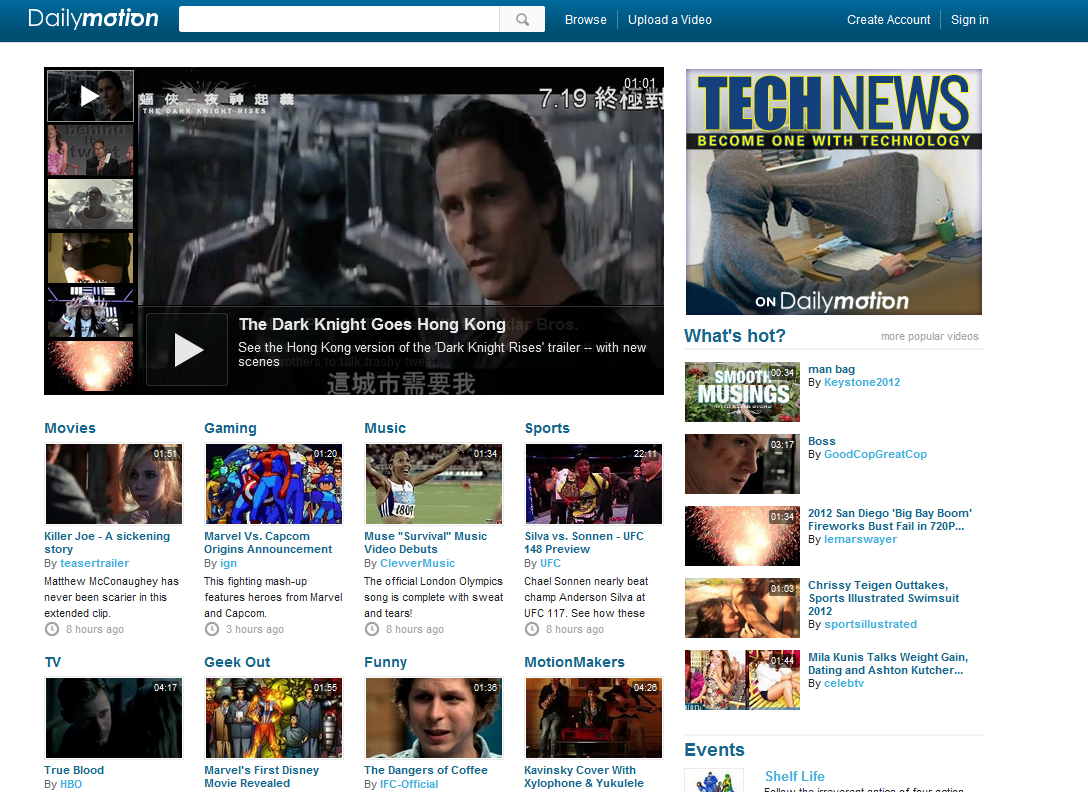
Task: Visit the sportsillustrated channel link
Action: (x=870, y=624)
